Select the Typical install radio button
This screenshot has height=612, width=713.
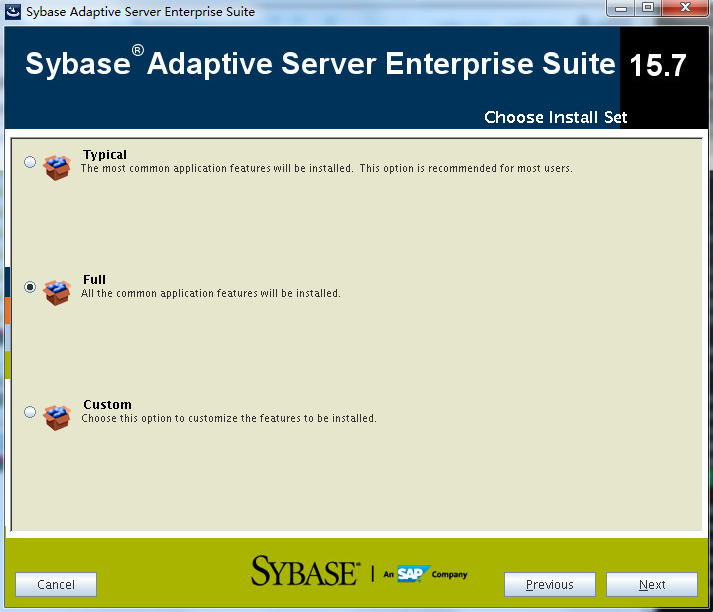30,162
